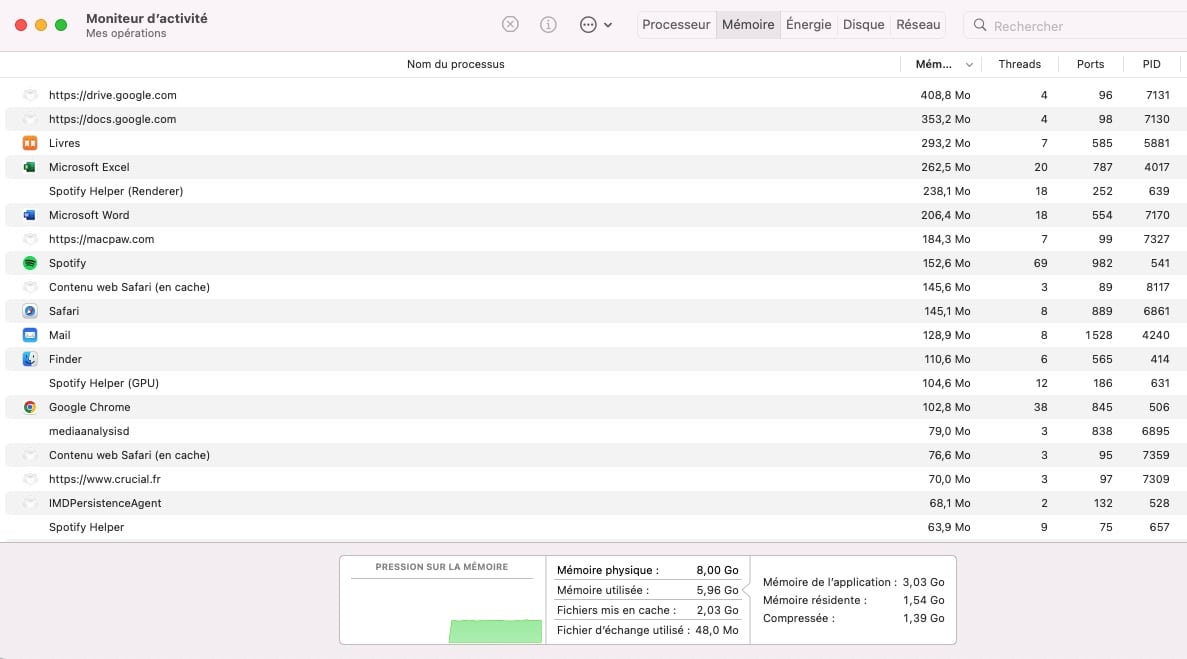Viewport: 1187px width, 659px height.
Task: Click shield icon beside macpaw.com process
Action: pyautogui.click(x=30, y=239)
